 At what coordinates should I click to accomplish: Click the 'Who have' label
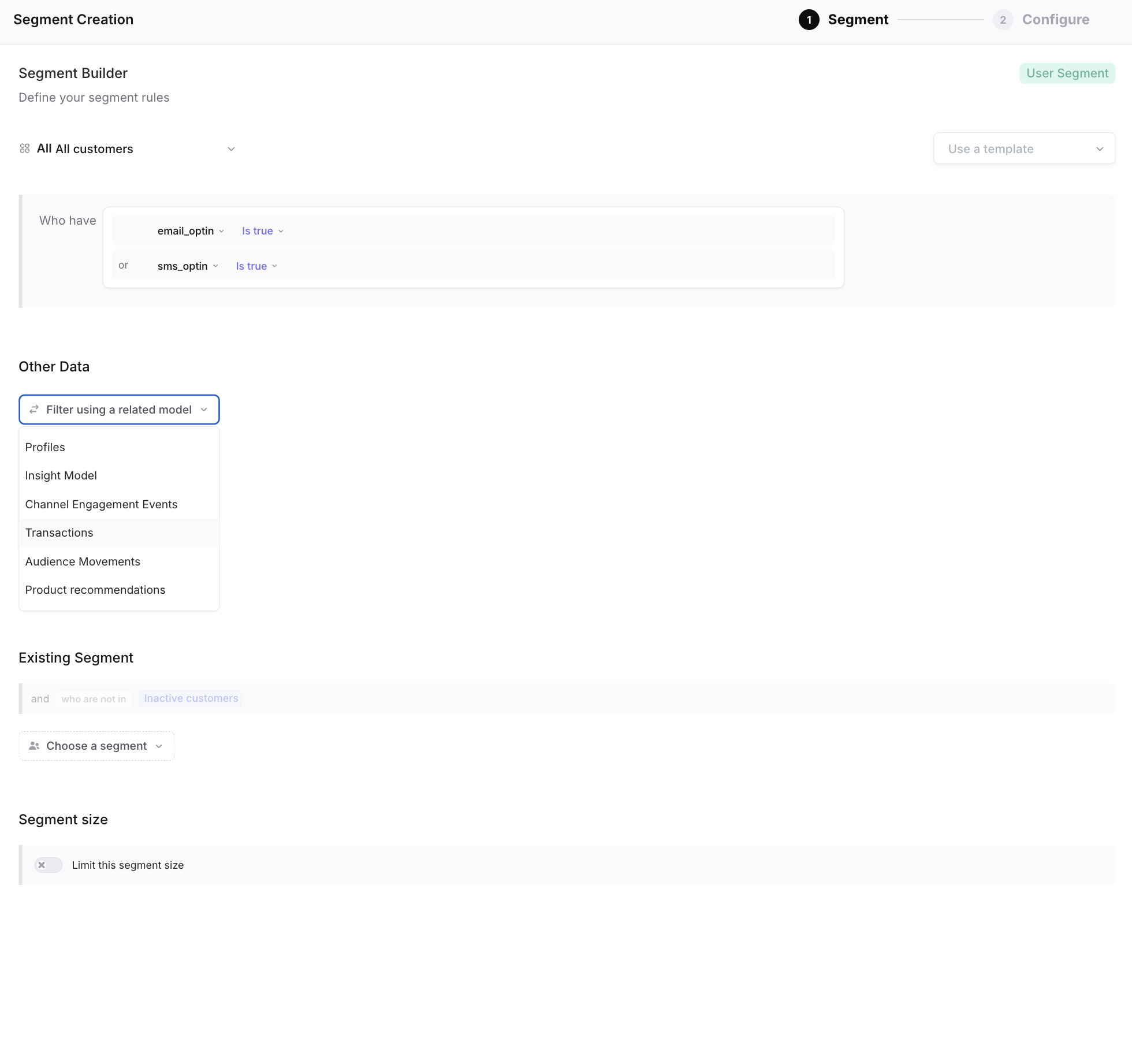68,221
